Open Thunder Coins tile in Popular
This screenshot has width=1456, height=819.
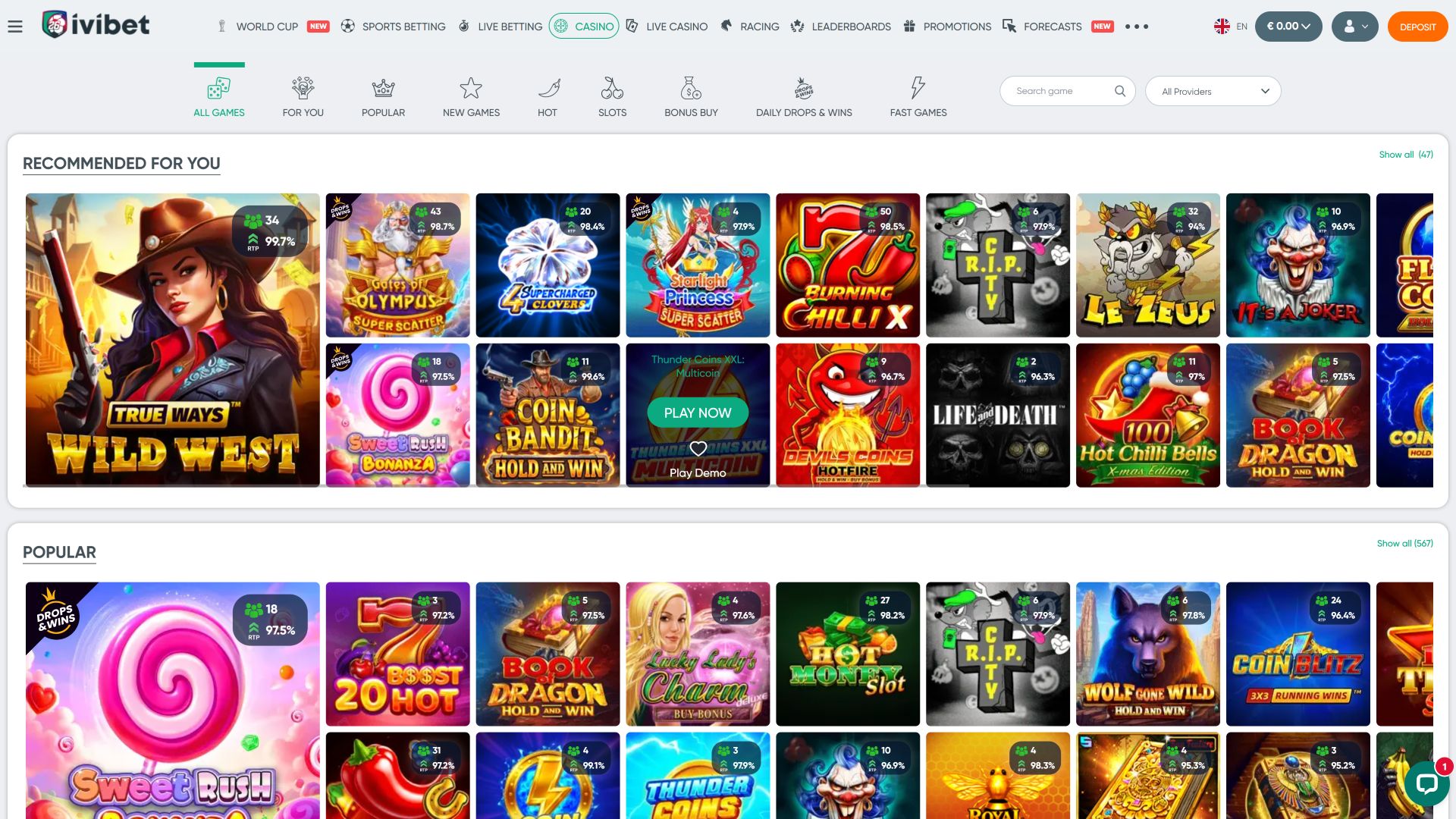(x=698, y=776)
